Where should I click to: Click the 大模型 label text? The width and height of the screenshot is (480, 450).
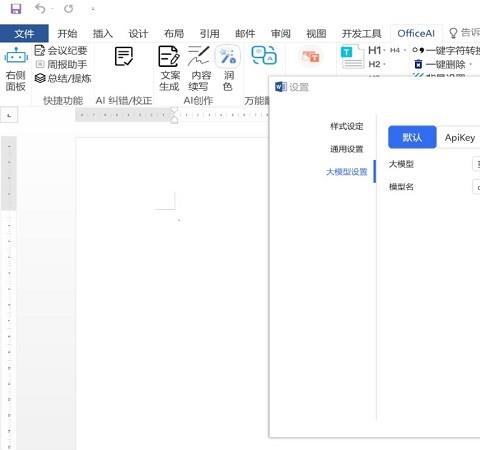click(401, 164)
